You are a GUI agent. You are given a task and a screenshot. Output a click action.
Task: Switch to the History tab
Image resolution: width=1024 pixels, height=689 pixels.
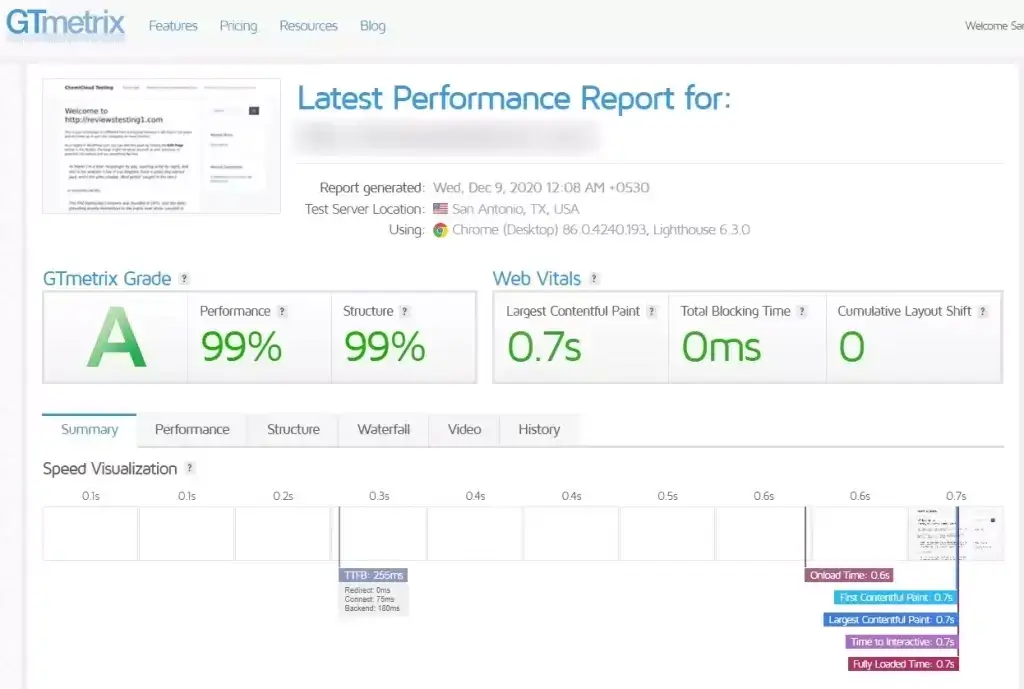click(538, 429)
